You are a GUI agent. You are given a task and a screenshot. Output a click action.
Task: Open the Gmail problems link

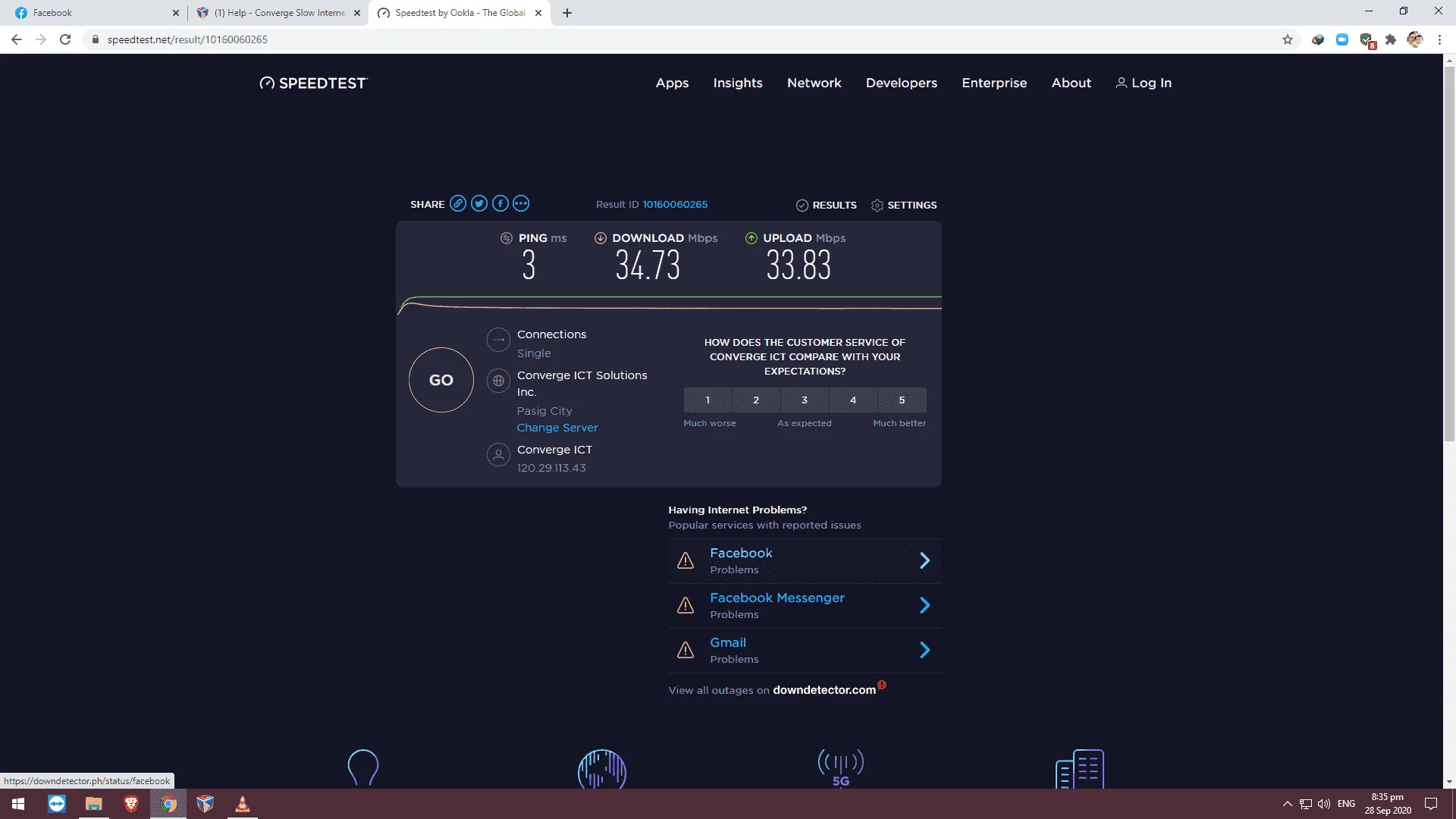(x=728, y=642)
